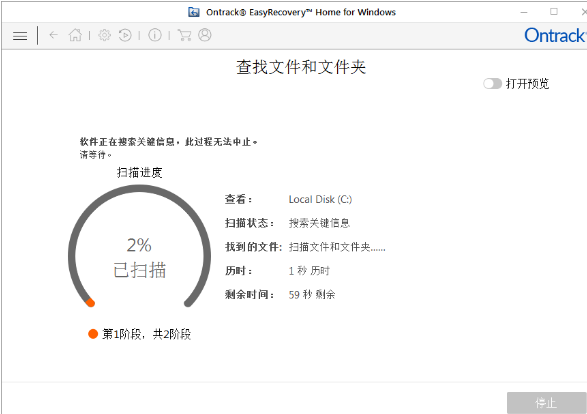Open the hamburger menu

click(x=20, y=36)
